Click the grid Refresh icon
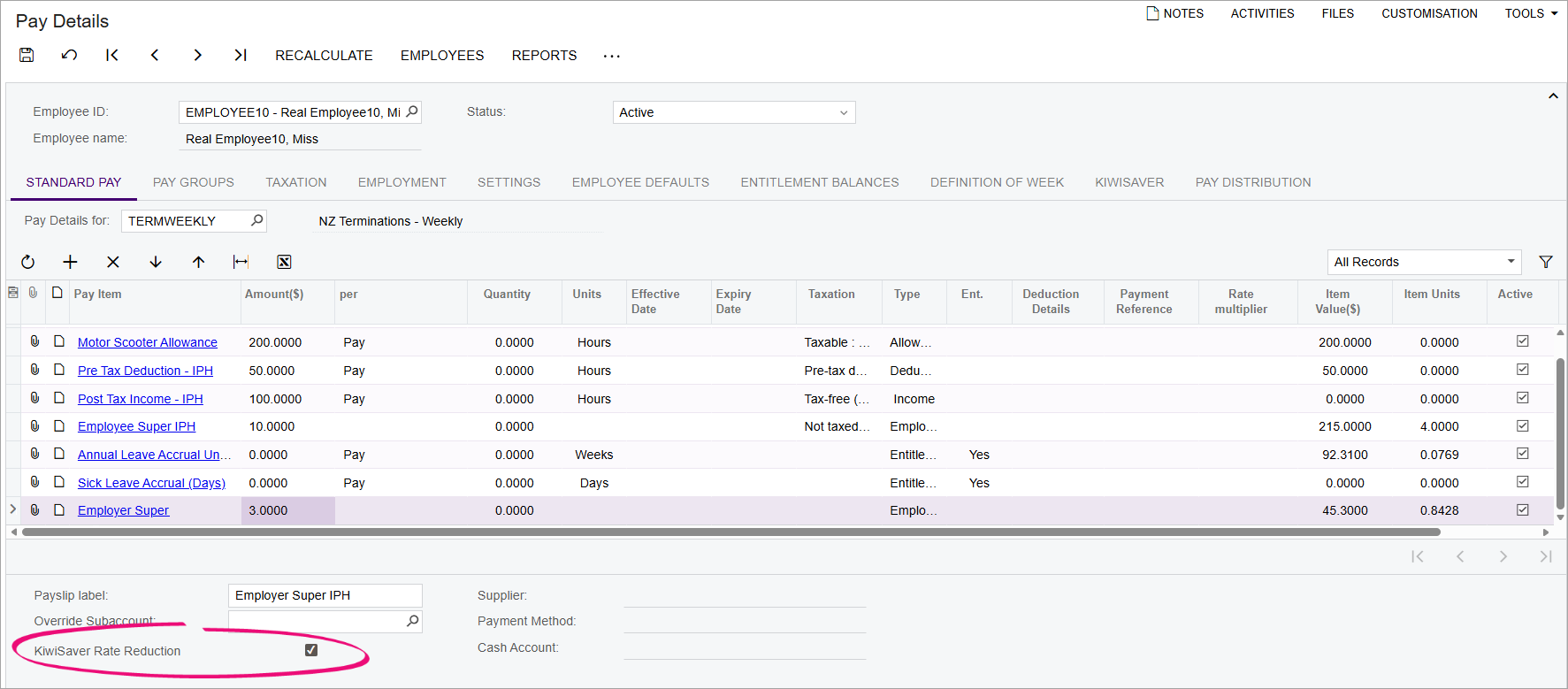Screen dimensions: 1568x689 point(28,262)
